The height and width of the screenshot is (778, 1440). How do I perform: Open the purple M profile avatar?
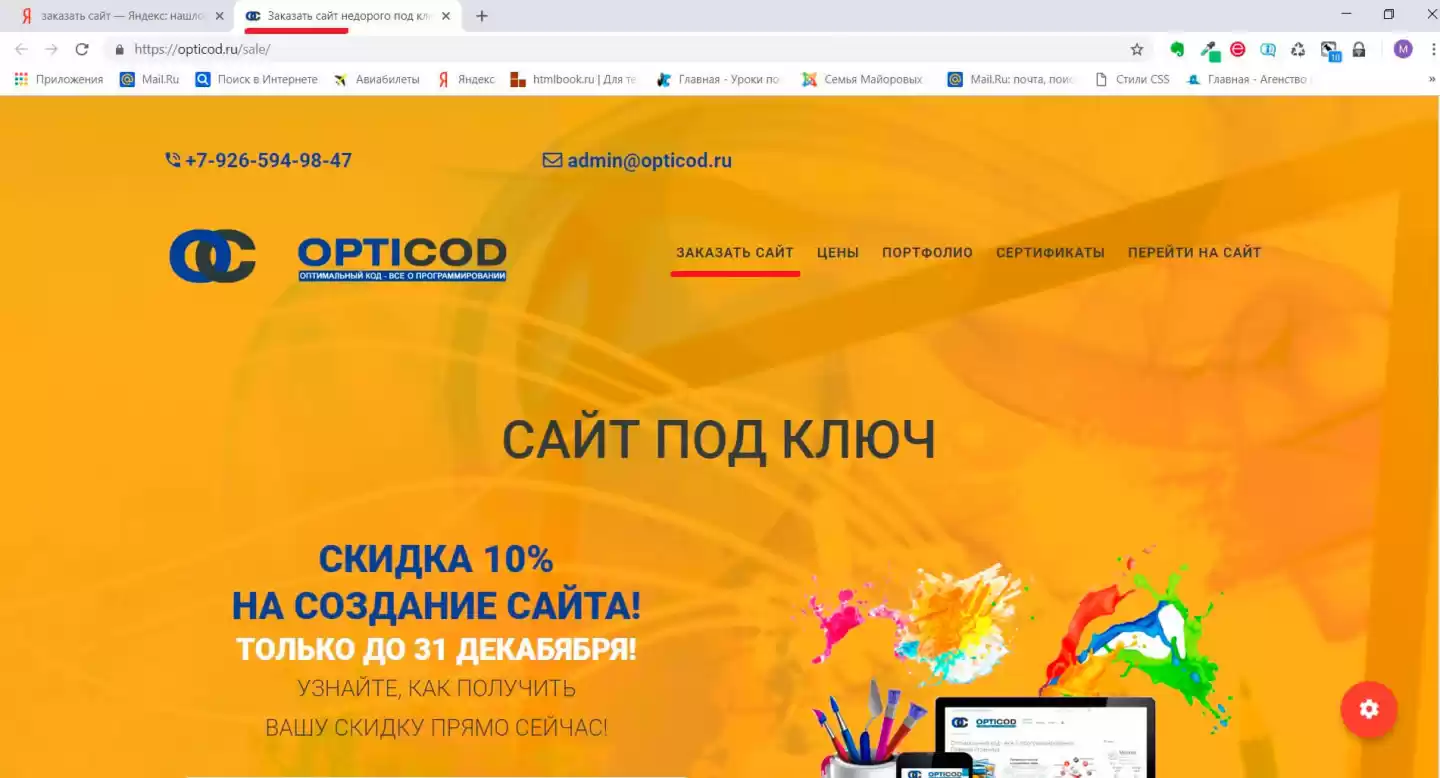[1403, 49]
